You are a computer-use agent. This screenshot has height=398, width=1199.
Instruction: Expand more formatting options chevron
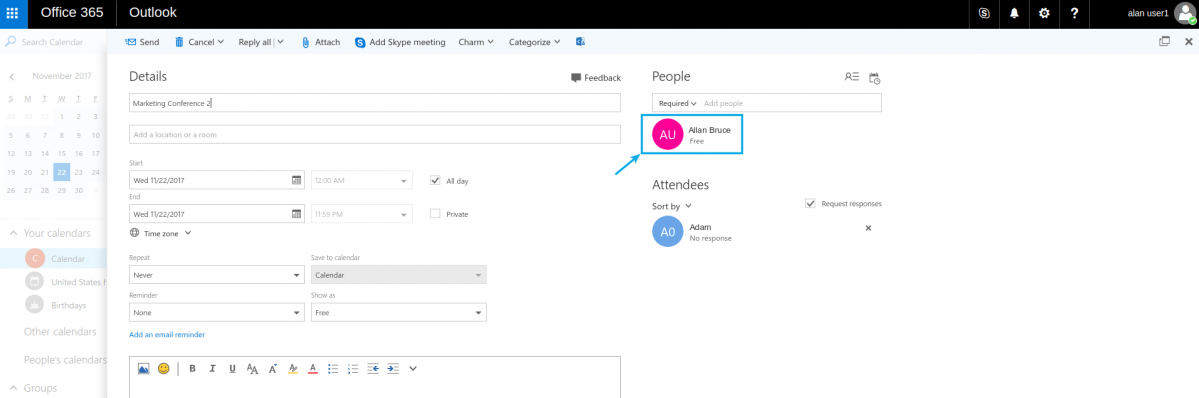point(413,368)
